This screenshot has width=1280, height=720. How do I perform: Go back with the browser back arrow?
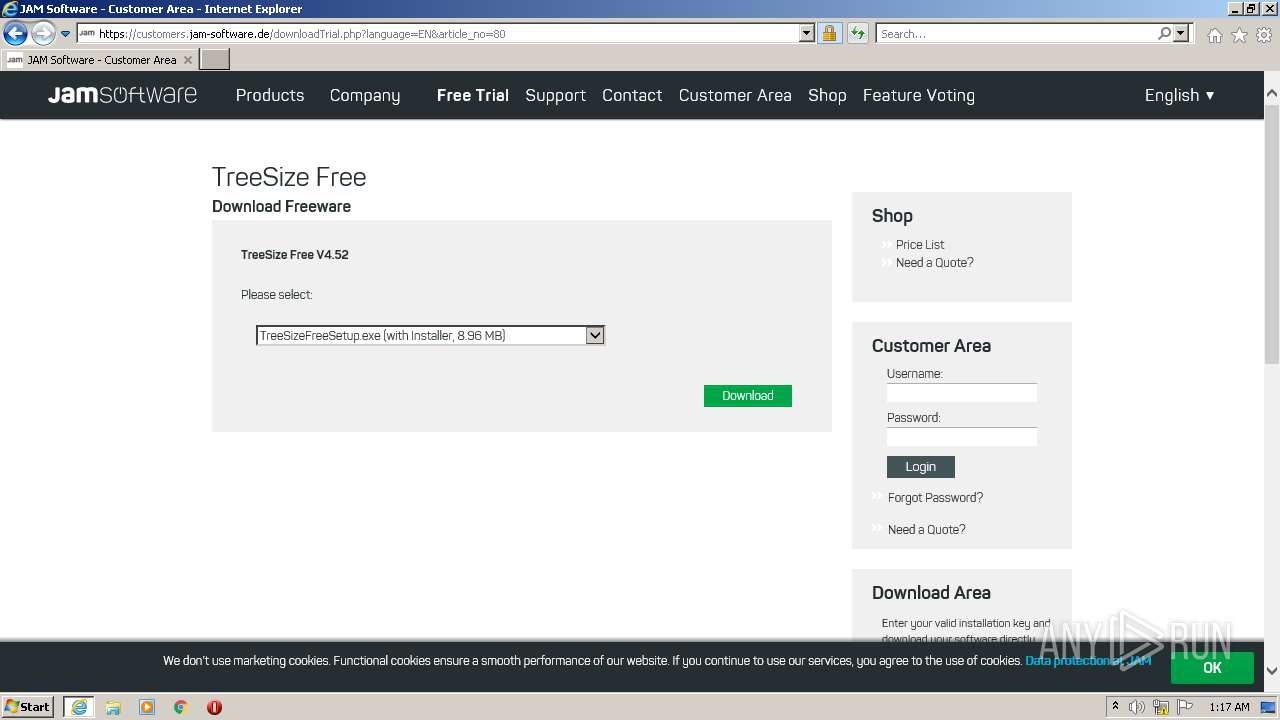(15, 33)
